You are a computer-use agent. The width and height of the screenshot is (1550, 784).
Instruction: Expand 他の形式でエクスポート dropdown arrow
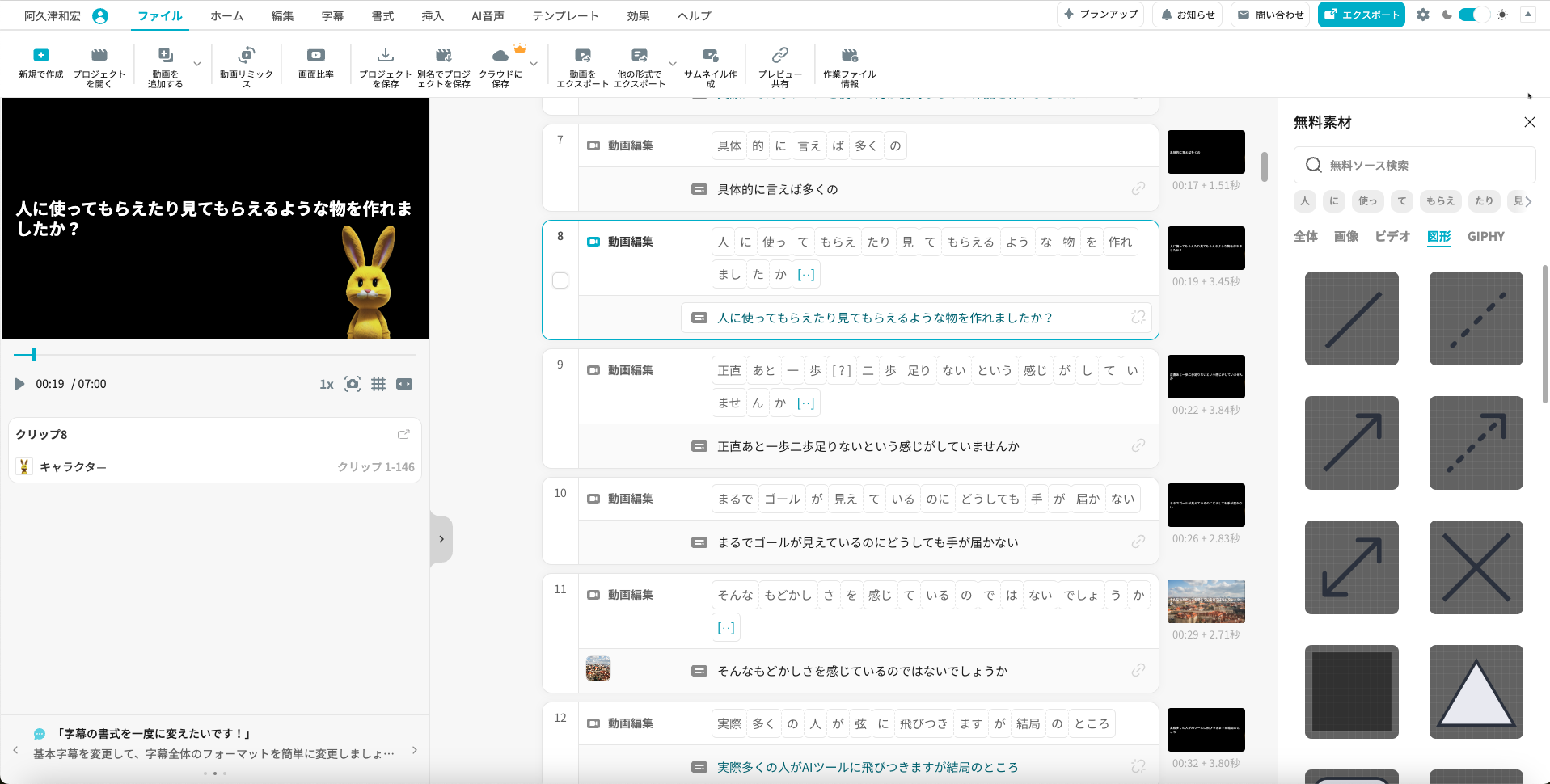673,64
